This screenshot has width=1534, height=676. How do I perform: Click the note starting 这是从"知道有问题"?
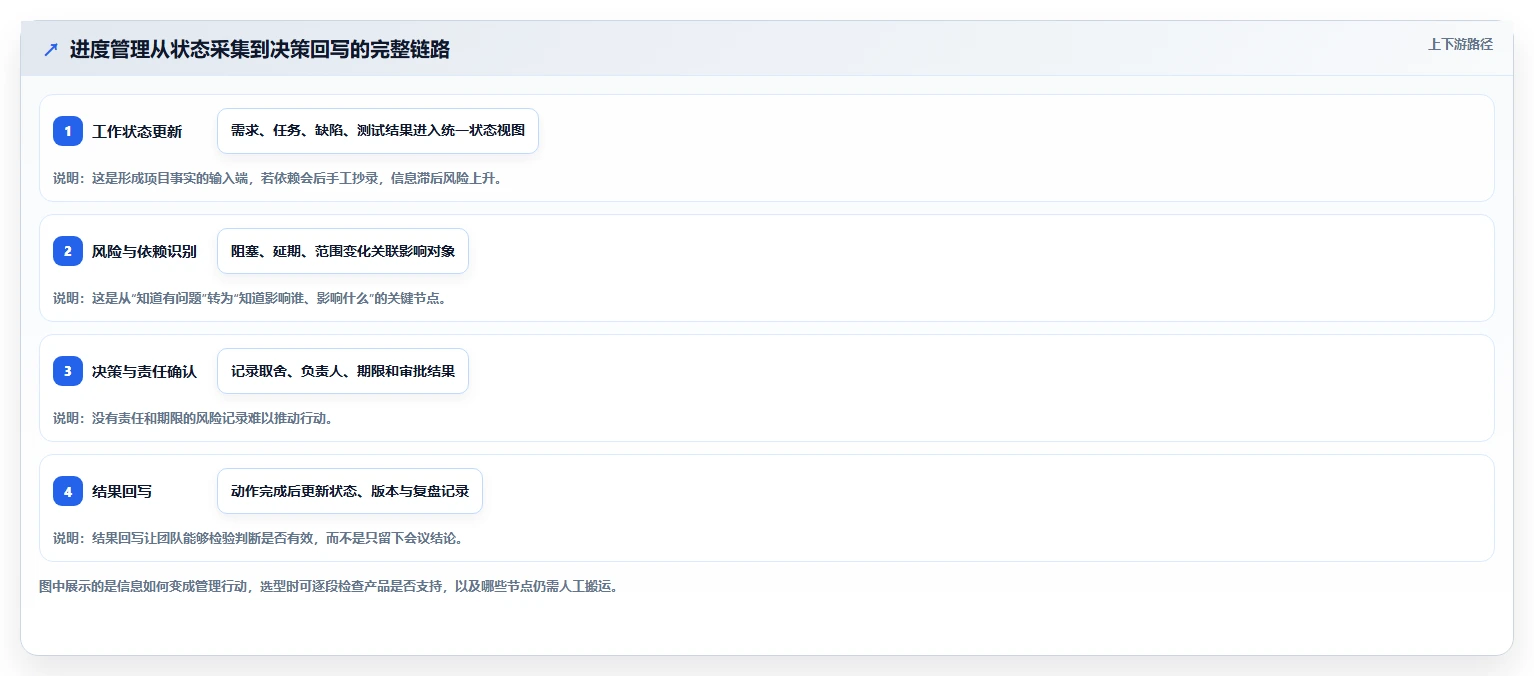point(249,299)
